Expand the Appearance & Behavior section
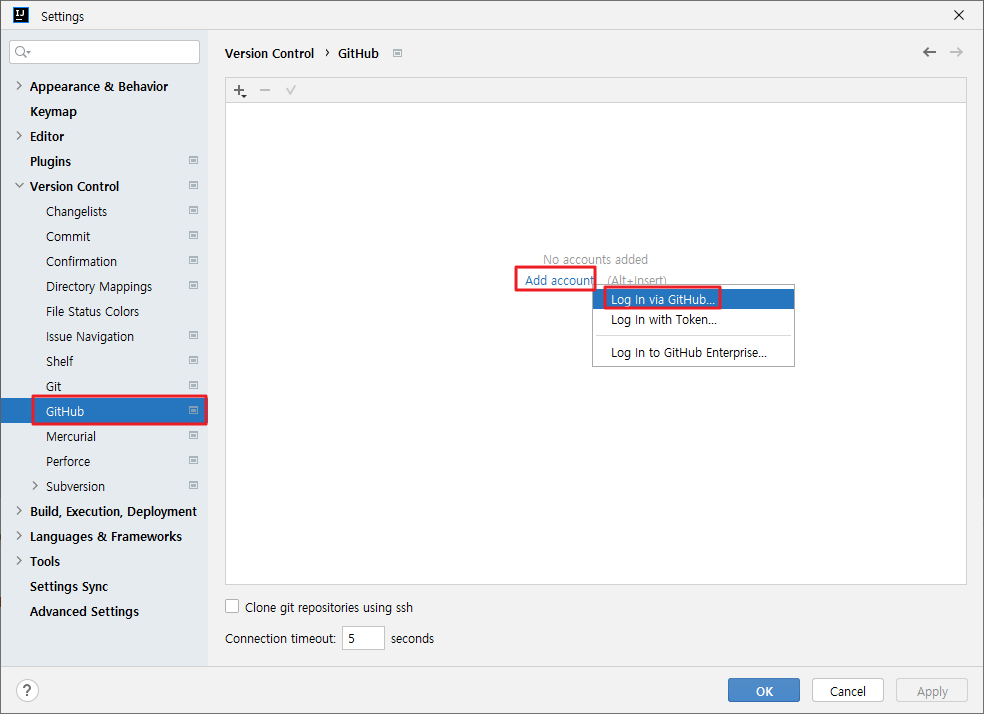 coord(19,86)
